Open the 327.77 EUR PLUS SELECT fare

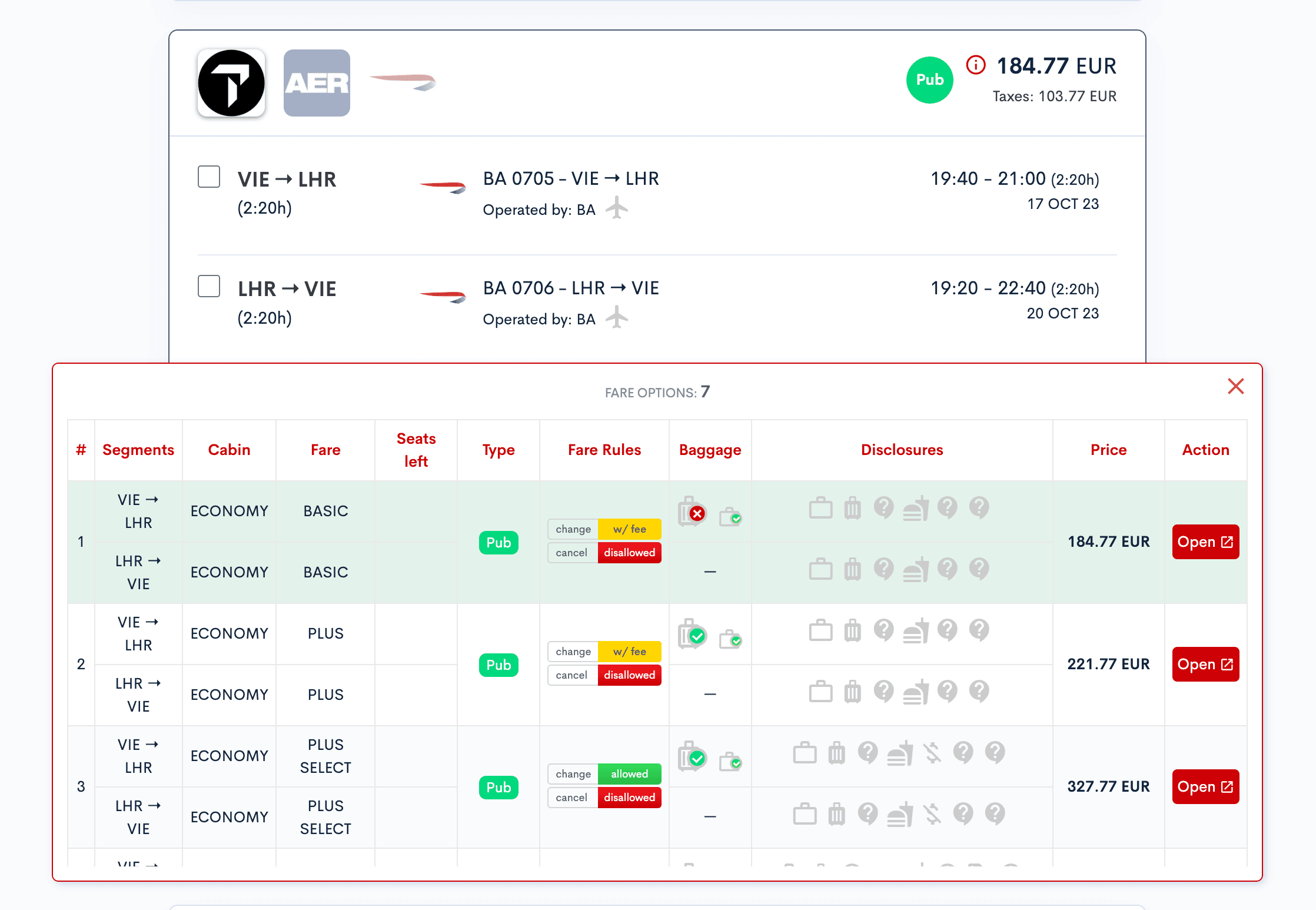pyautogui.click(x=1205, y=786)
